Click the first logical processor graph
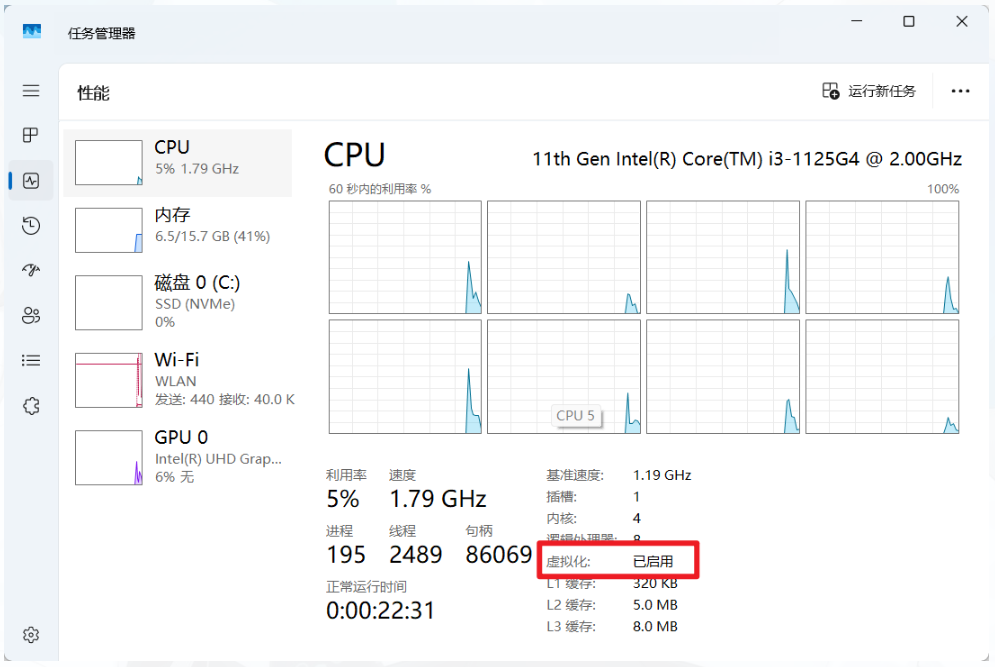This screenshot has height=667, width=995. pyautogui.click(x=405, y=257)
